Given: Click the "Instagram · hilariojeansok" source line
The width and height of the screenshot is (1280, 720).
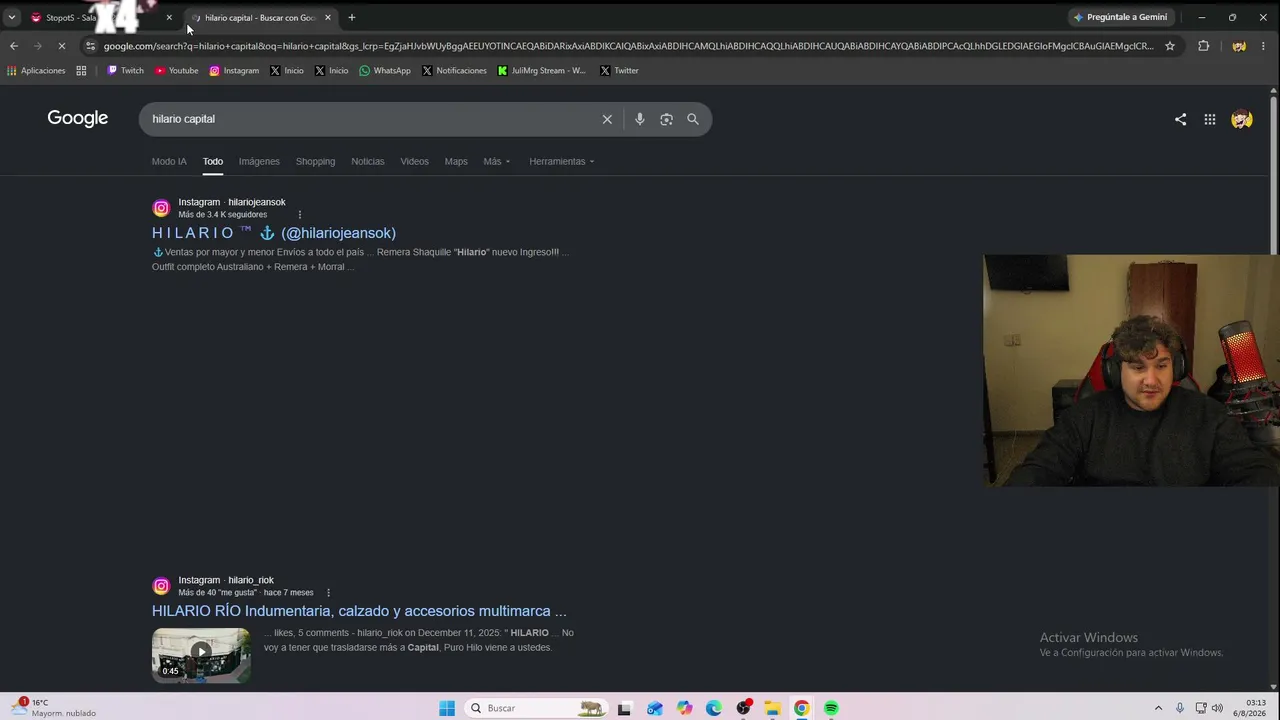Looking at the screenshot, I should pos(232,202).
